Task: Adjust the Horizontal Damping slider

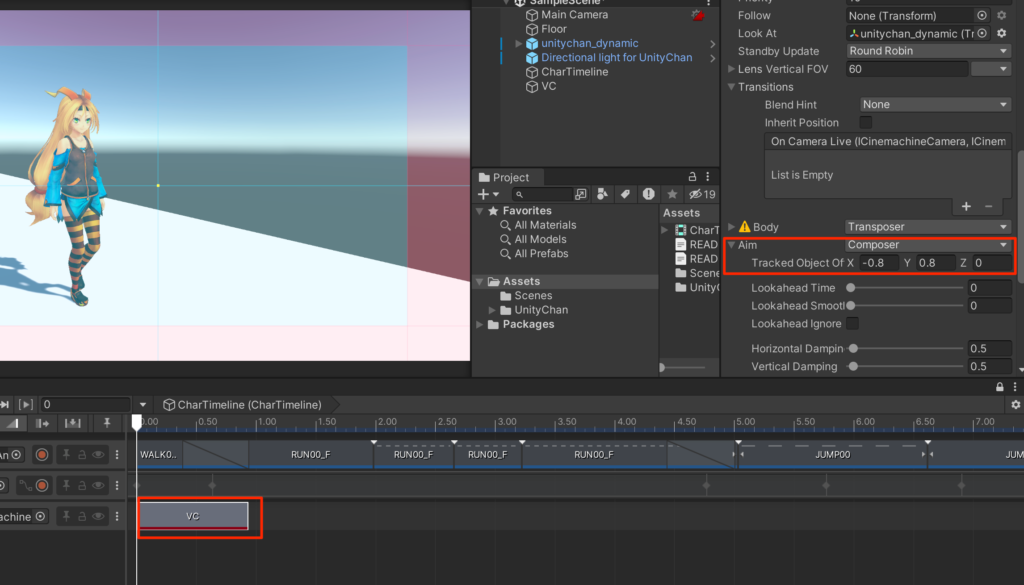Action: click(x=906, y=349)
